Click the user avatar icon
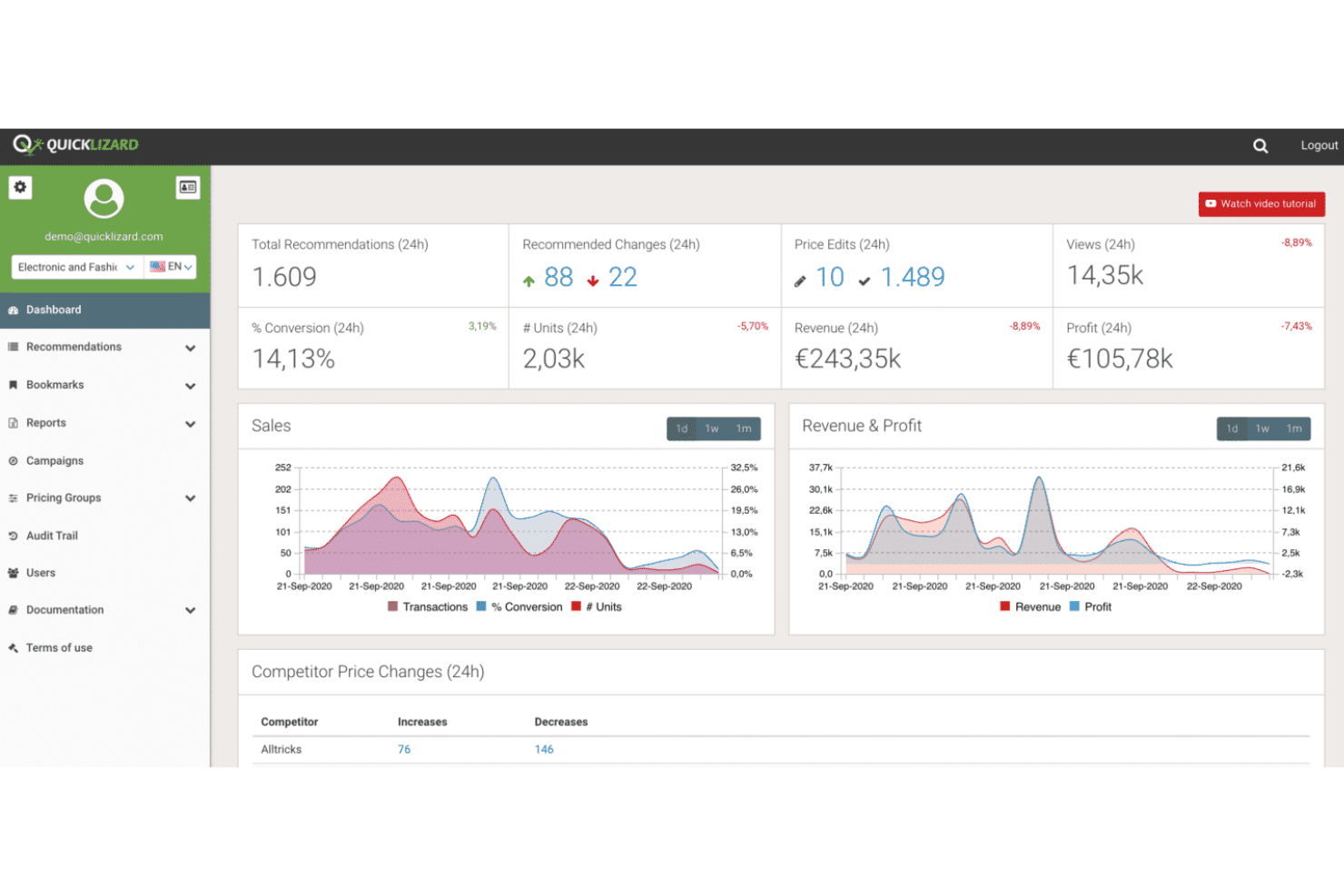1344x896 pixels. point(104,199)
